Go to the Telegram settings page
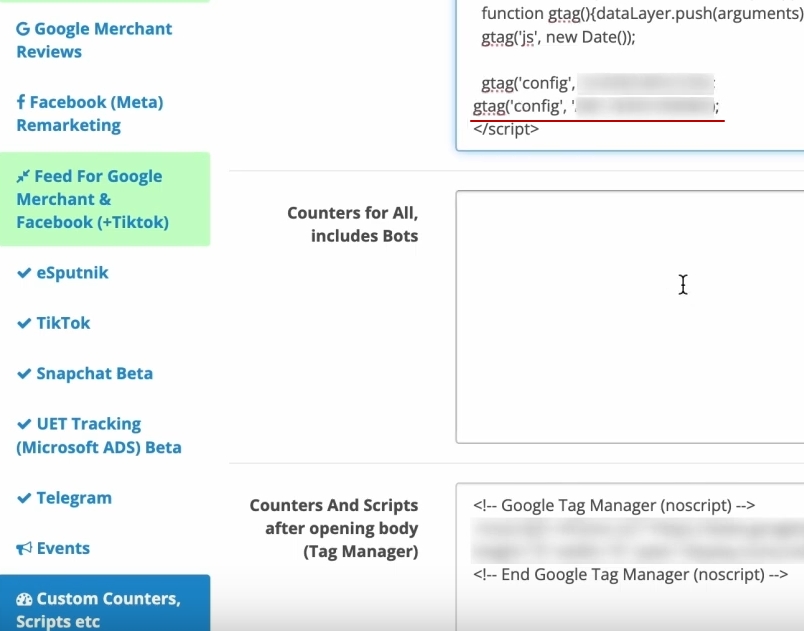804x631 pixels. coord(74,498)
